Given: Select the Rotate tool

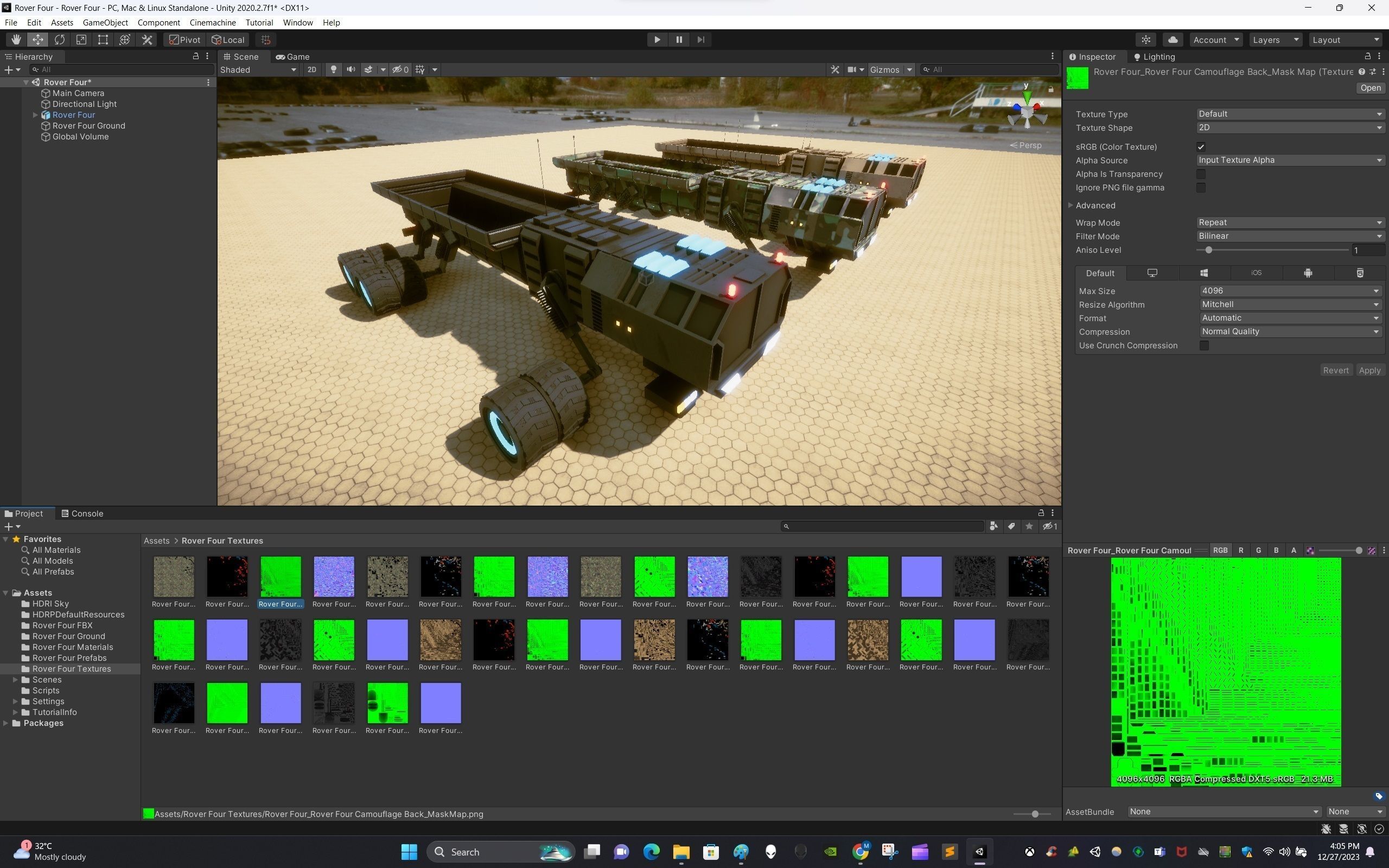Looking at the screenshot, I should pos(59,40).
